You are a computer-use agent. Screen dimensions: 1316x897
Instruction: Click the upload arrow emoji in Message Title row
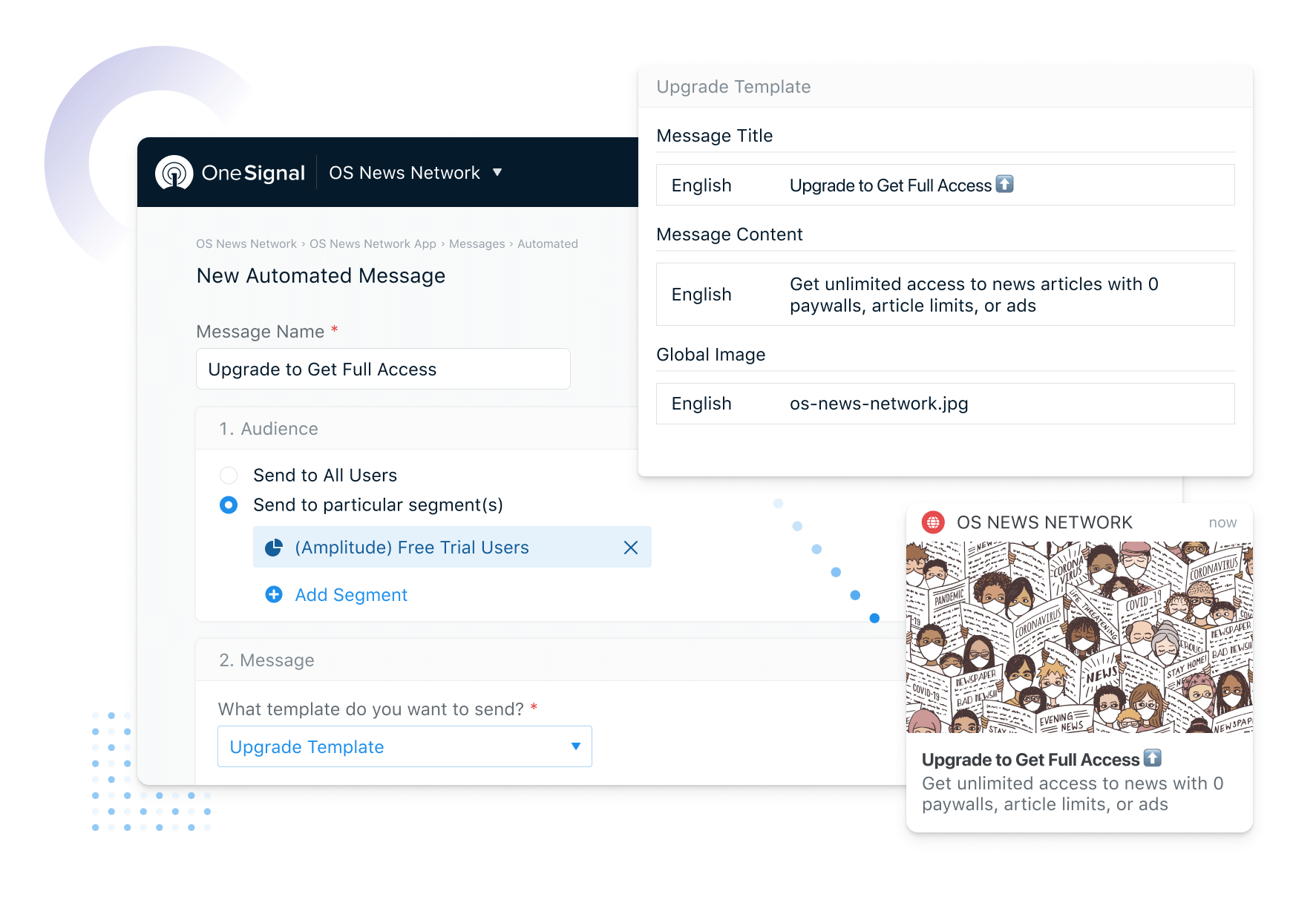[1004, 184]
